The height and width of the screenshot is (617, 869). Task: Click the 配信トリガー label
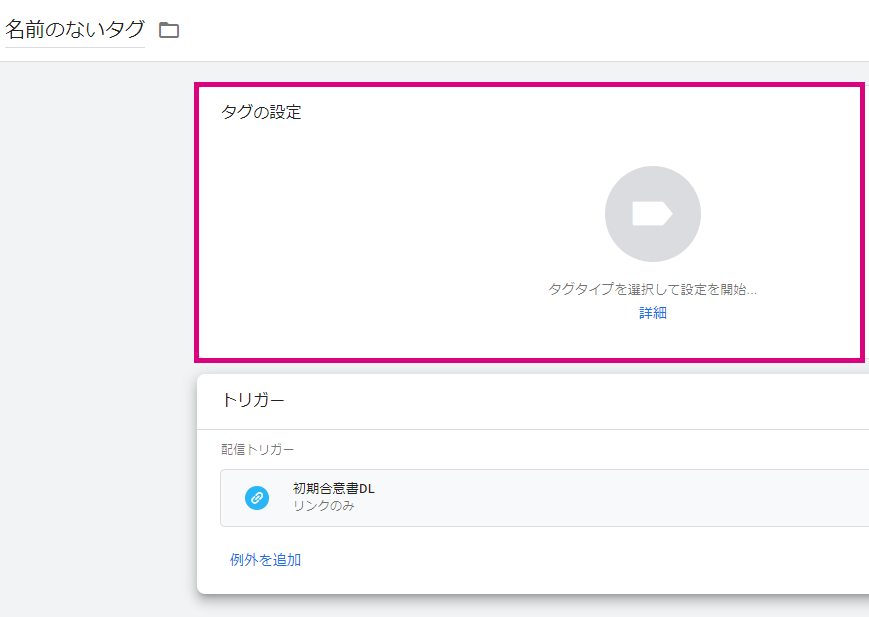tap(257, 450)
